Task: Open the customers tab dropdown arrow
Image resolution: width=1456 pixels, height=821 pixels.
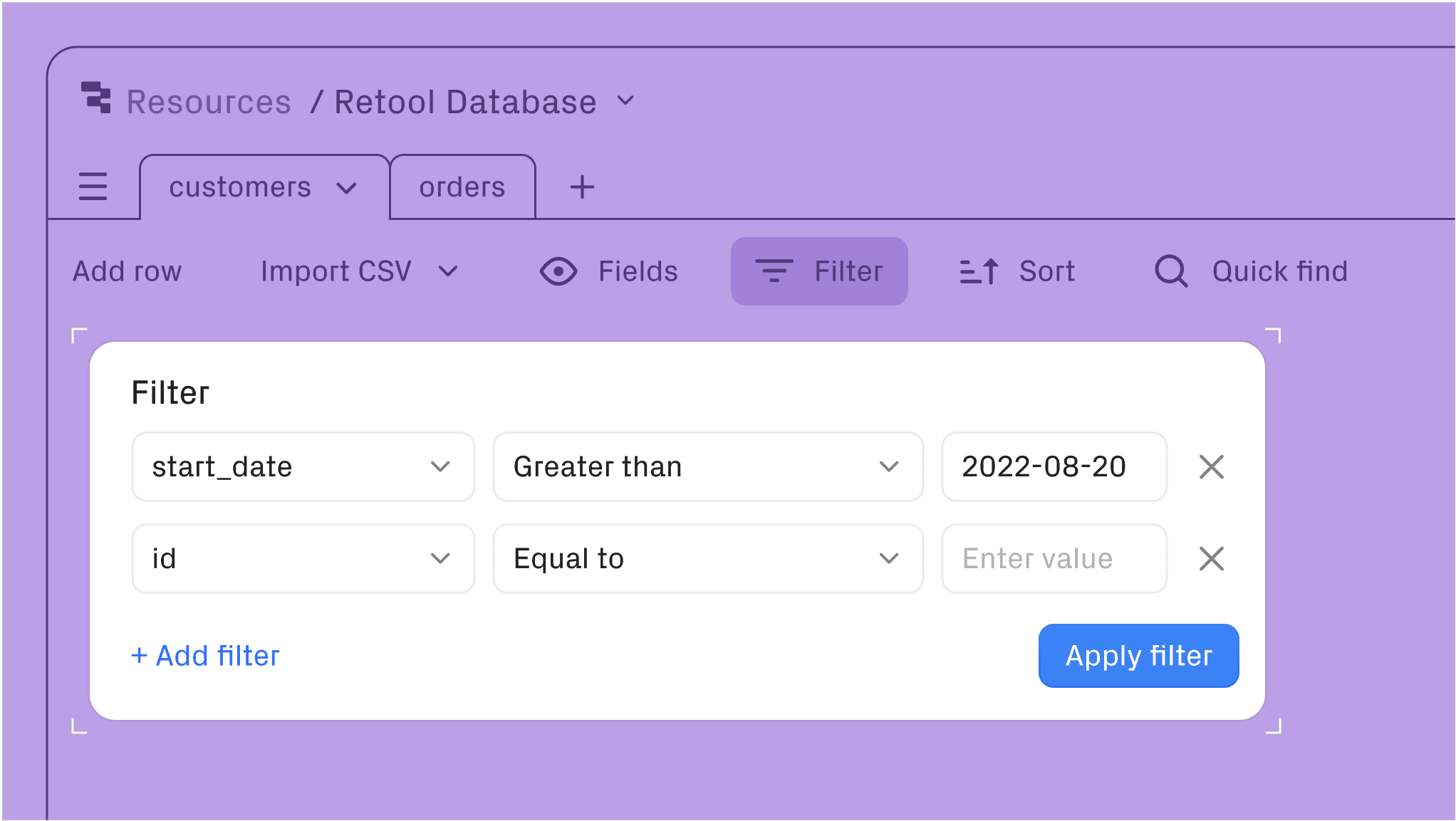Action: [347, 189]
